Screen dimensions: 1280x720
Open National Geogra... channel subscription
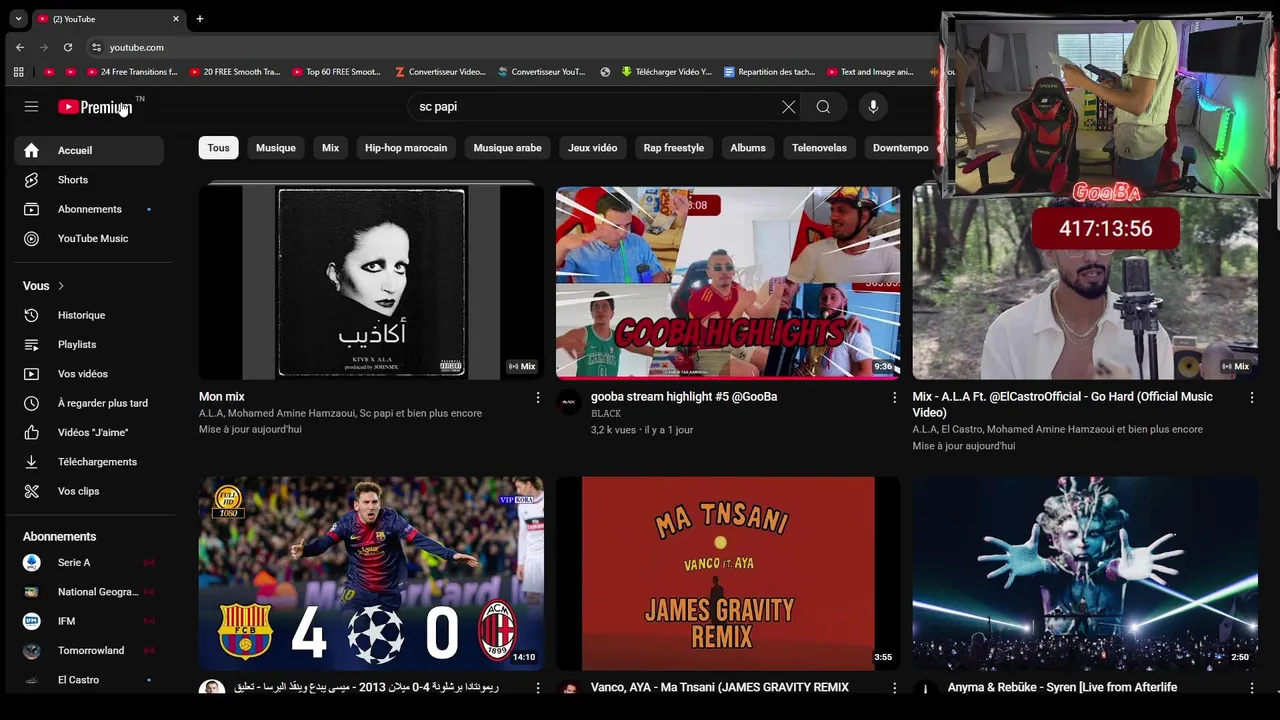(x=89, y=592)
